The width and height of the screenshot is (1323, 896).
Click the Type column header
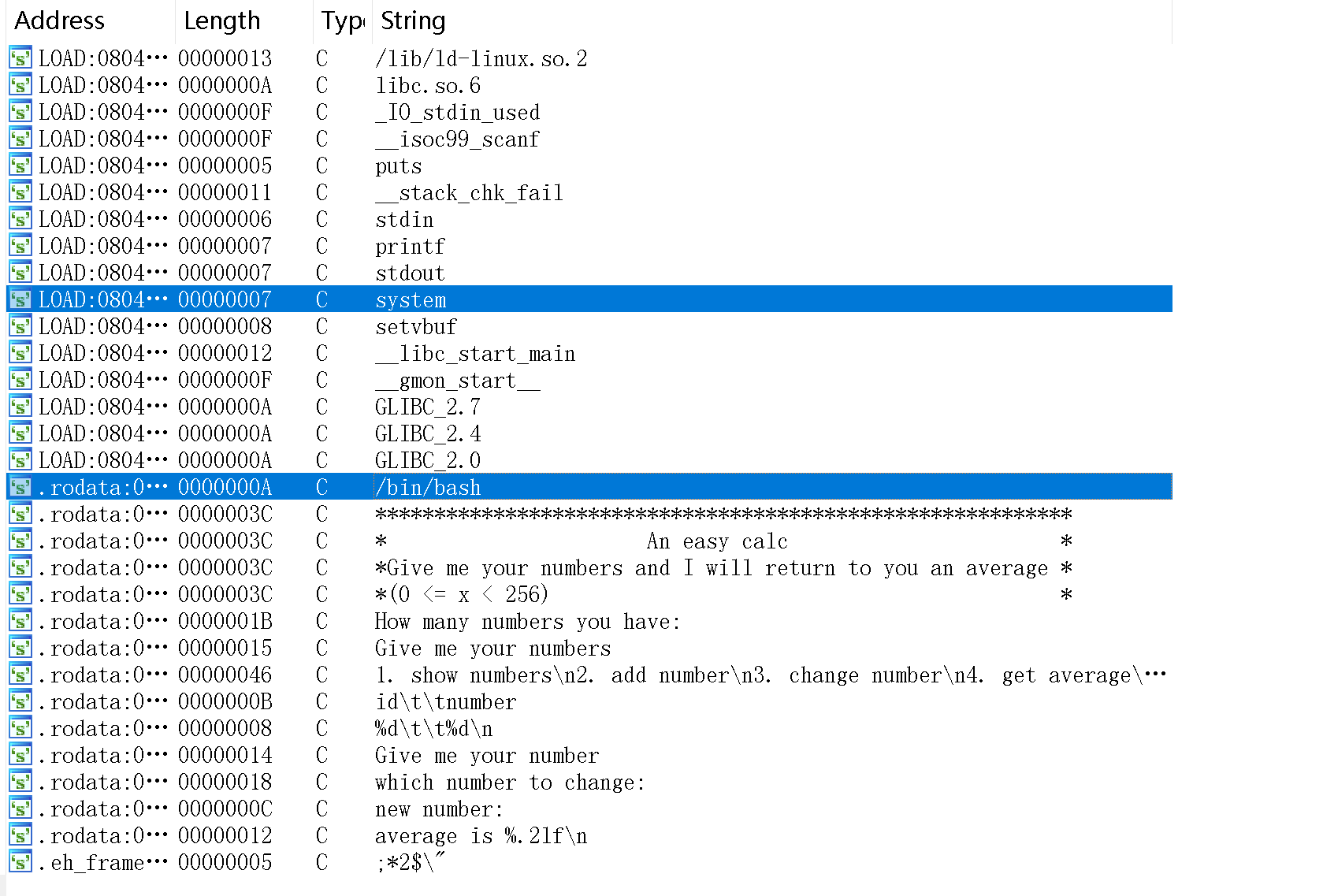(x=342, y=20)
